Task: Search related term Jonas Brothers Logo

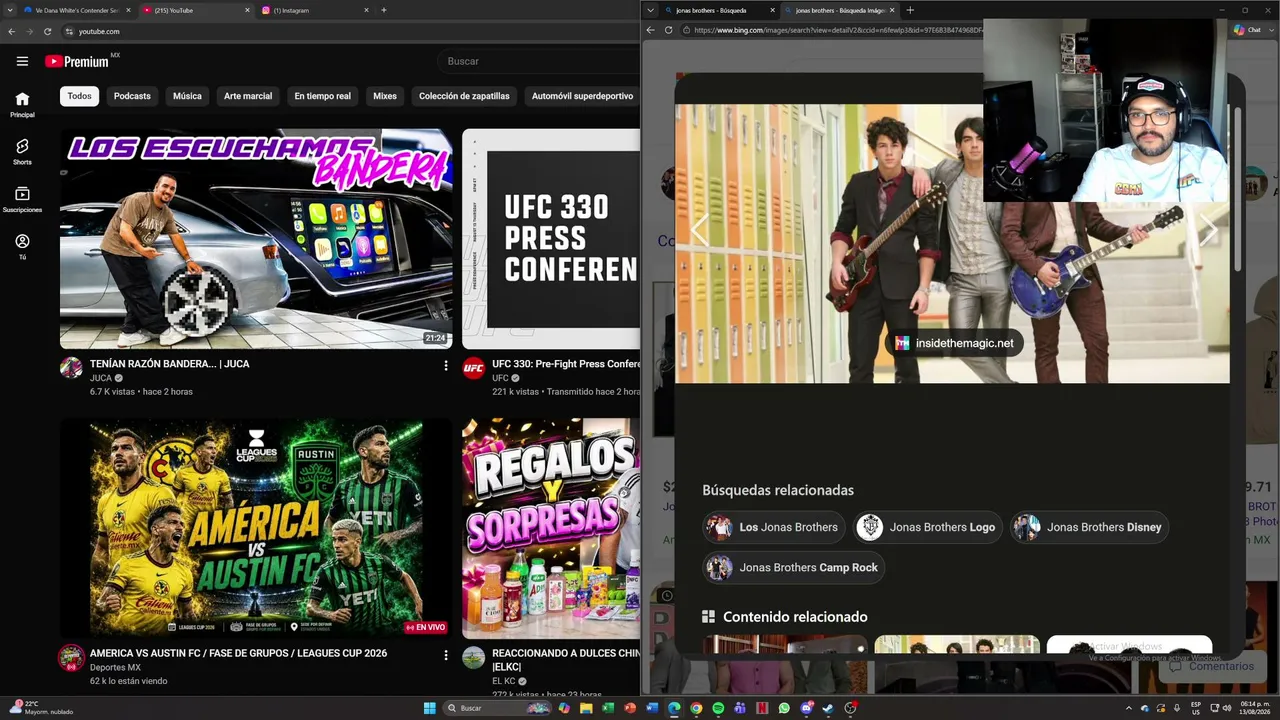Action: click(x=929, y=527)
